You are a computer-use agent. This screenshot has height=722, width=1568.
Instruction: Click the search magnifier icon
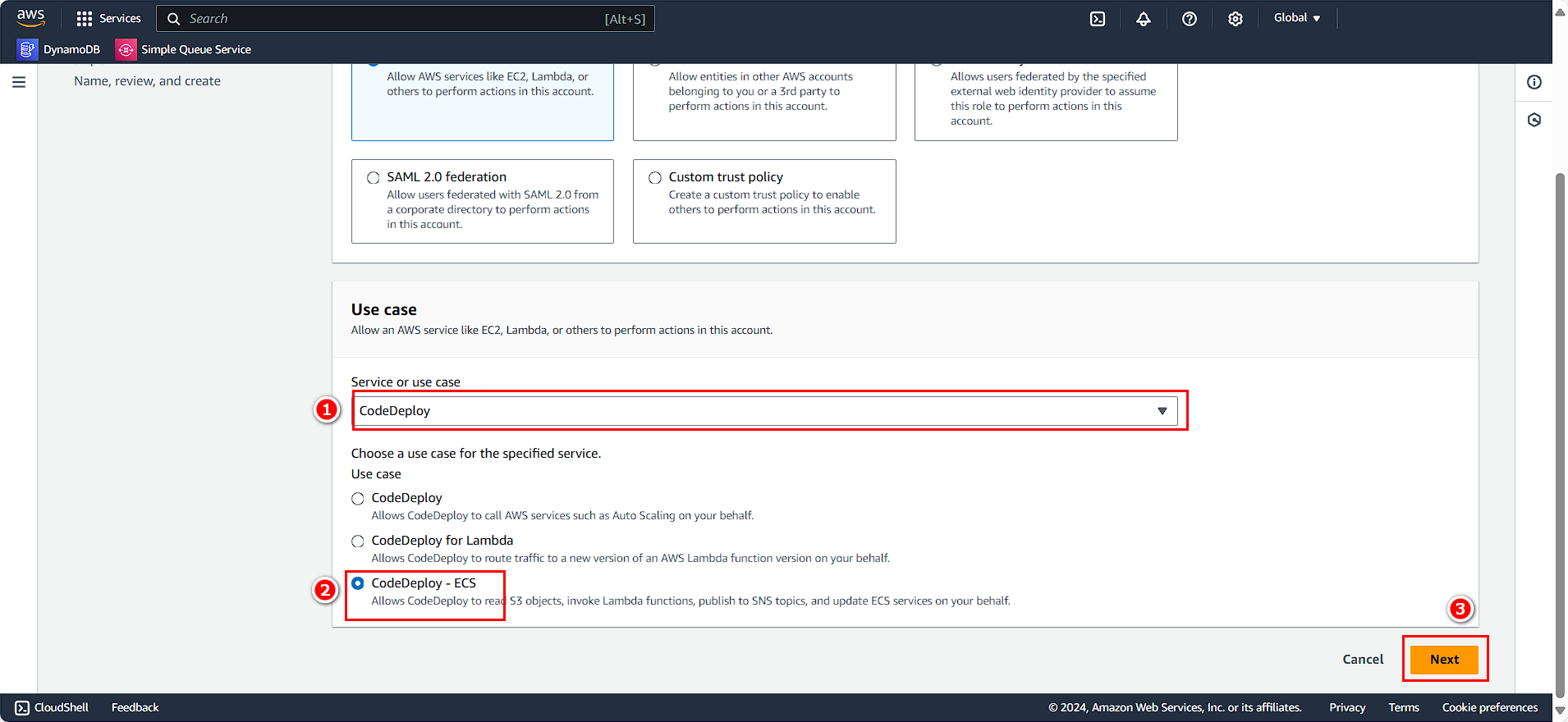174,19
